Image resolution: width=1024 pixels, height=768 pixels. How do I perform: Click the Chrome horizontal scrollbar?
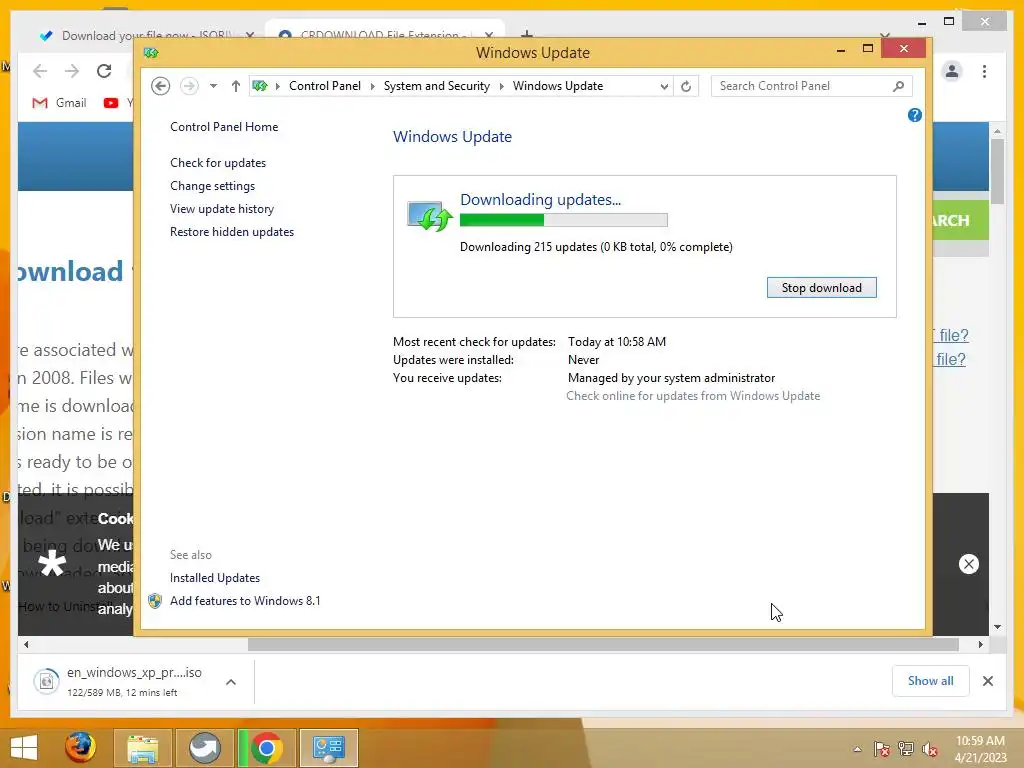(x=603, y=645)
